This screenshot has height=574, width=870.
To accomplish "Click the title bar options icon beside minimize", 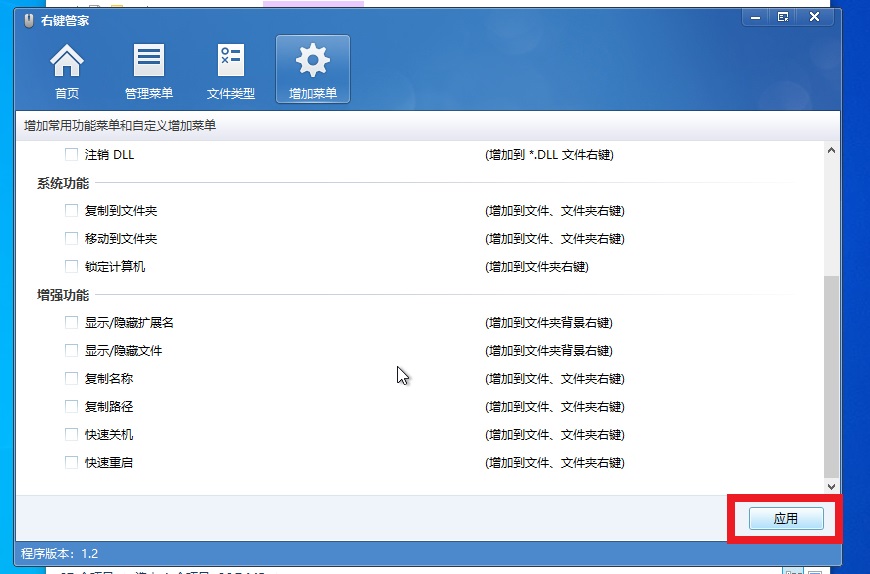I will pyautogui.click(x=783, y=17).
